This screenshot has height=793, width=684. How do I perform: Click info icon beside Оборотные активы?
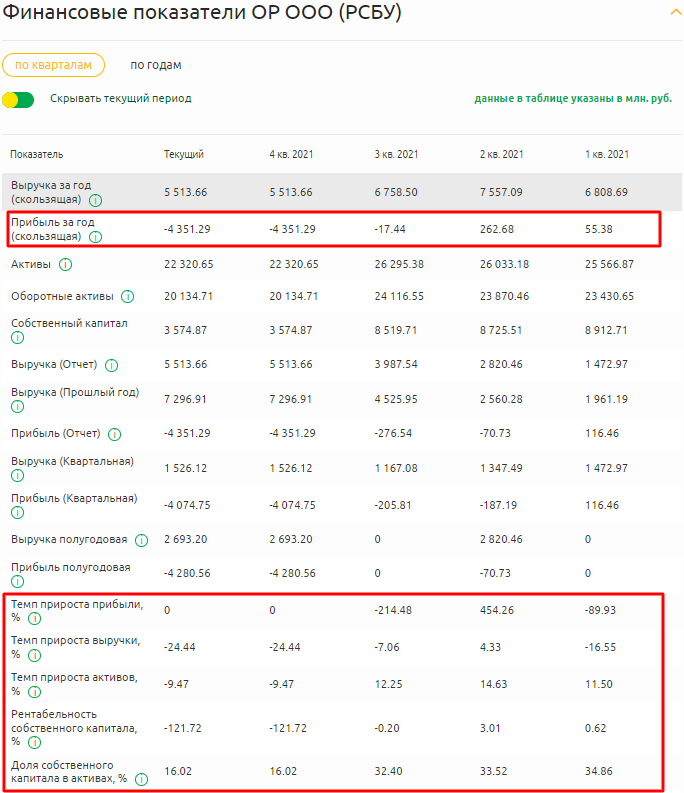(129, 297)
